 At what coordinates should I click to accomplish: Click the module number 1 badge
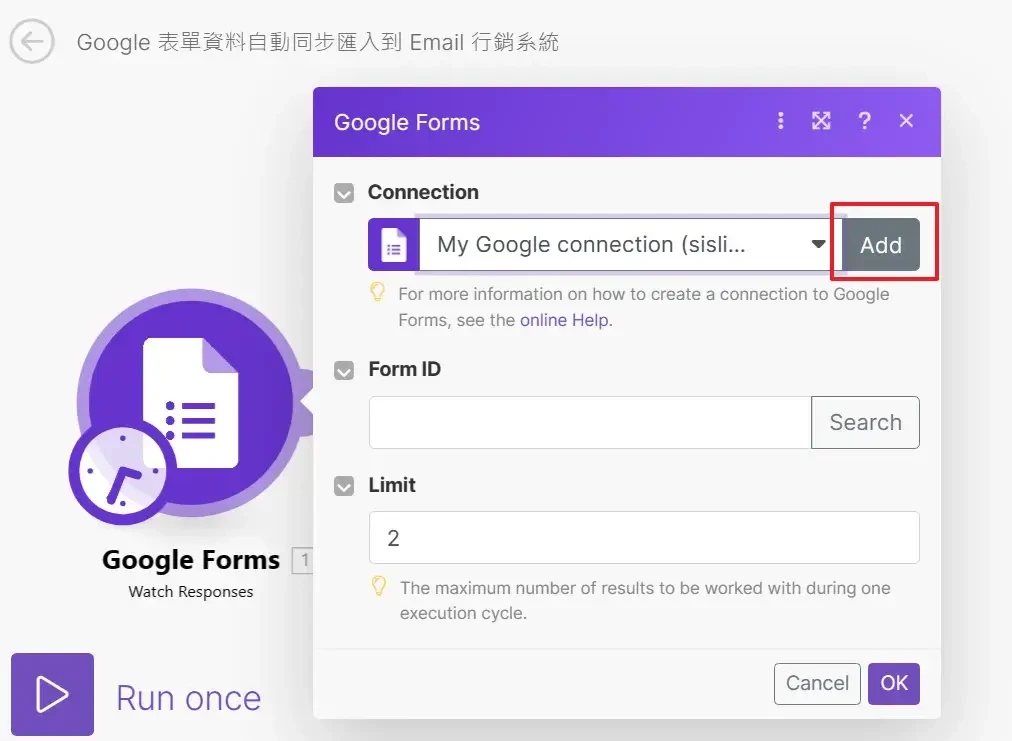tap(303, 560)
